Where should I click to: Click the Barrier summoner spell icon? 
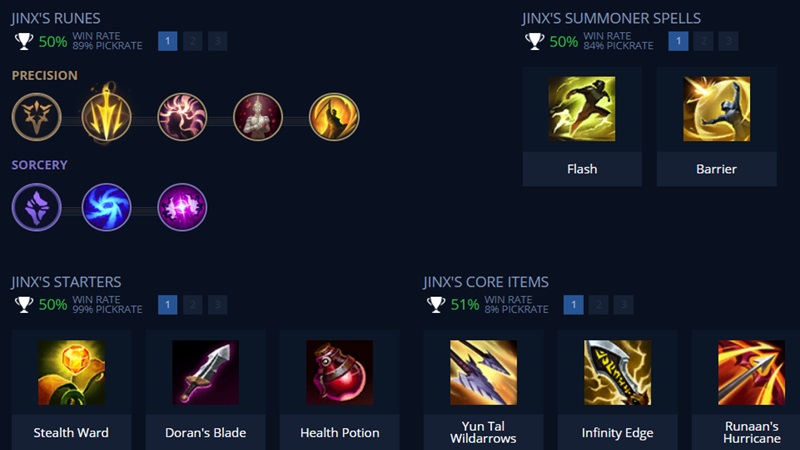point(716,109)
